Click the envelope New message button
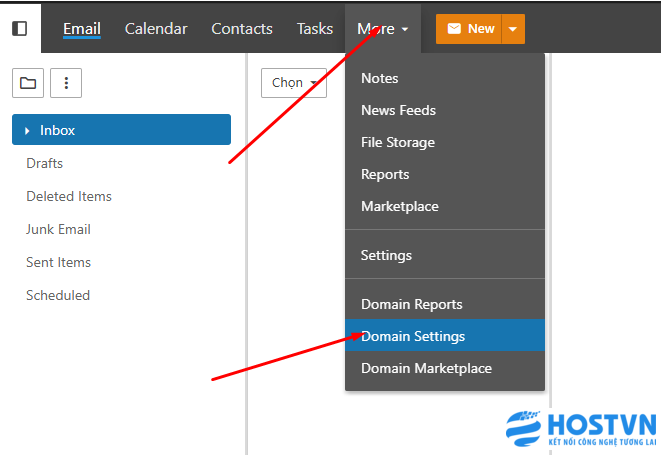Viewport: 661px width, 455px height. (x=468, y=29)
